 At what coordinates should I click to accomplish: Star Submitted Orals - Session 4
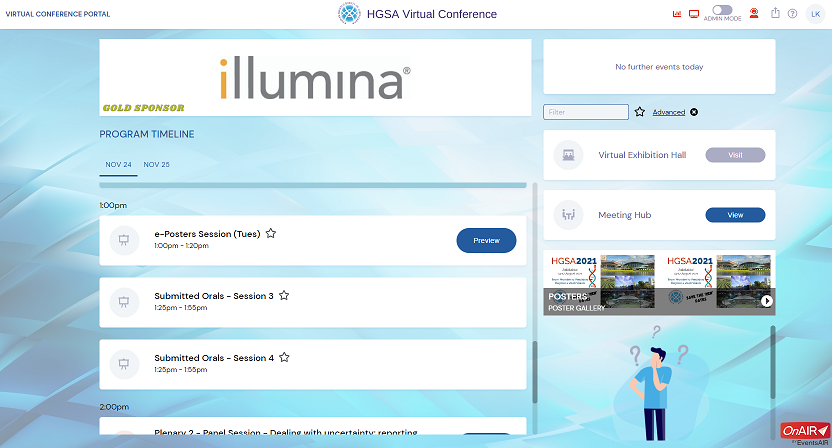pyautogui.click(x=284, y=357)
